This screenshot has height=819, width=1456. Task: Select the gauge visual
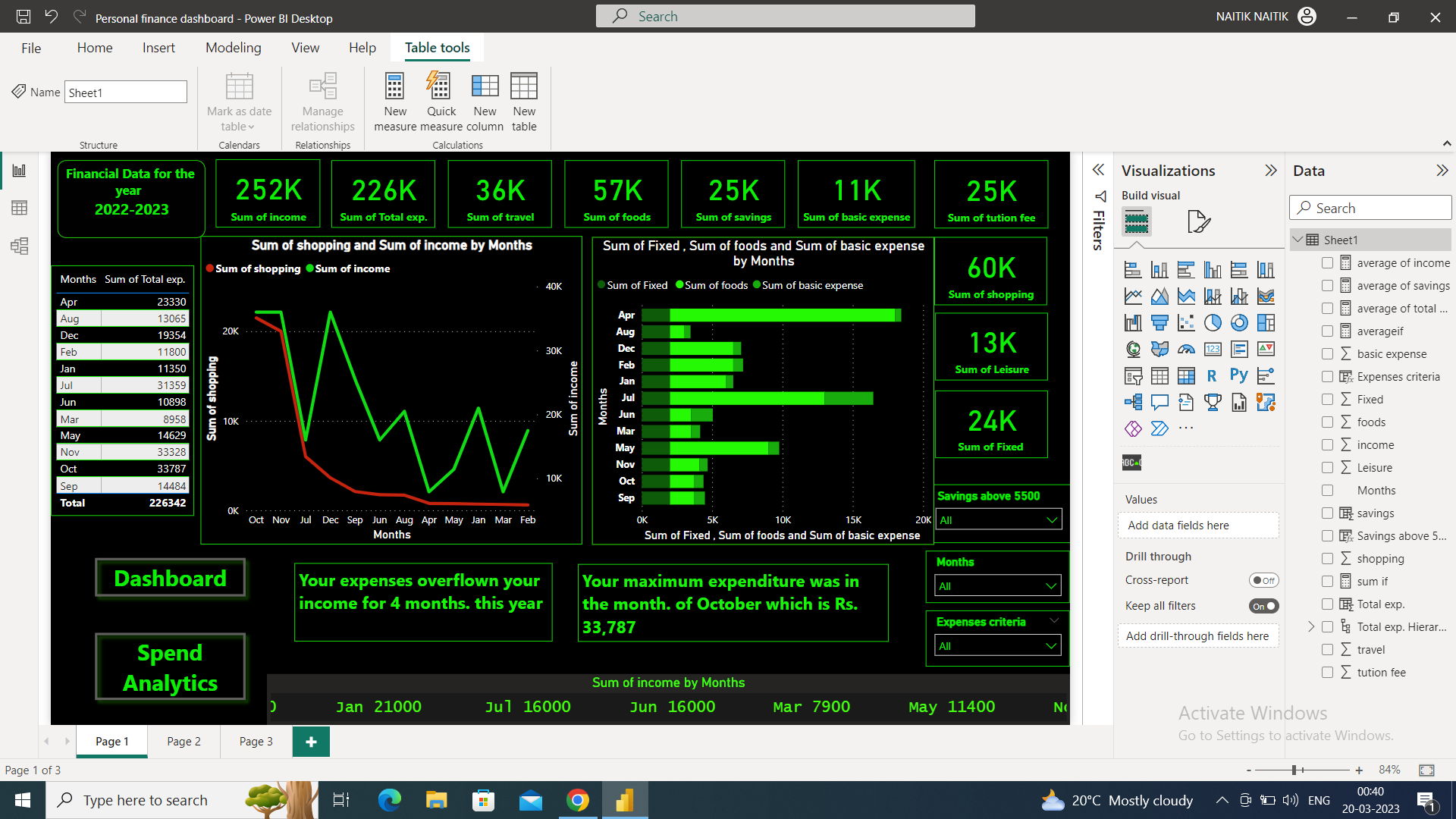click(x=1187, y=349)
